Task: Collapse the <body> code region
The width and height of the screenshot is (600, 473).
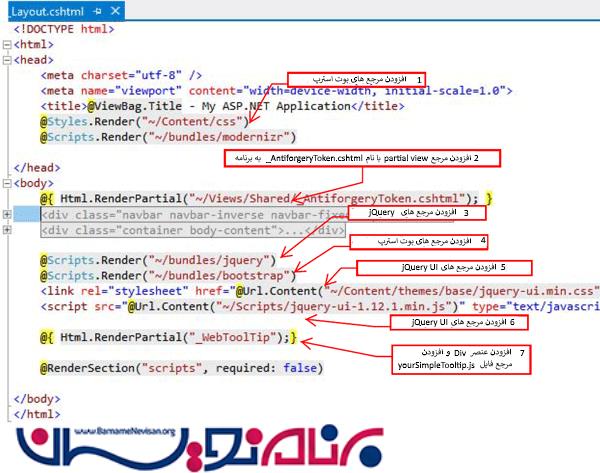Action: coord(7,183)
